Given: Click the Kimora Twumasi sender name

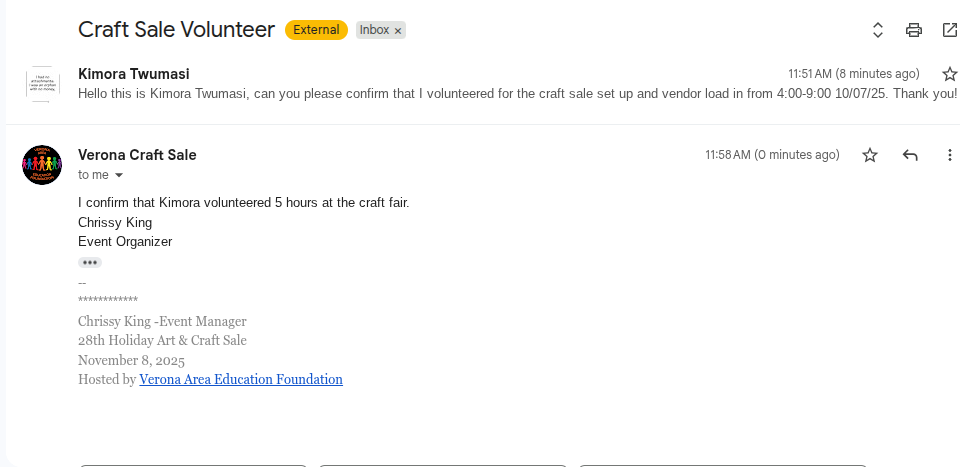Looking at the screenshot, I should [x=134, y=74].
